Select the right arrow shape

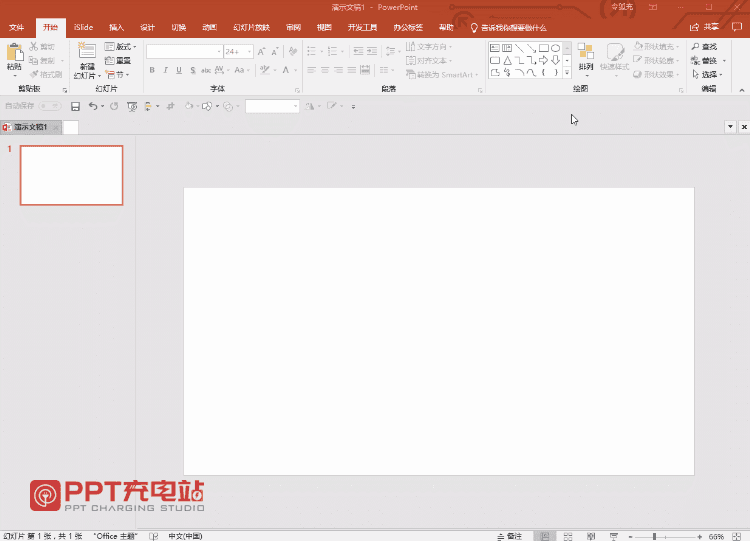544,60
